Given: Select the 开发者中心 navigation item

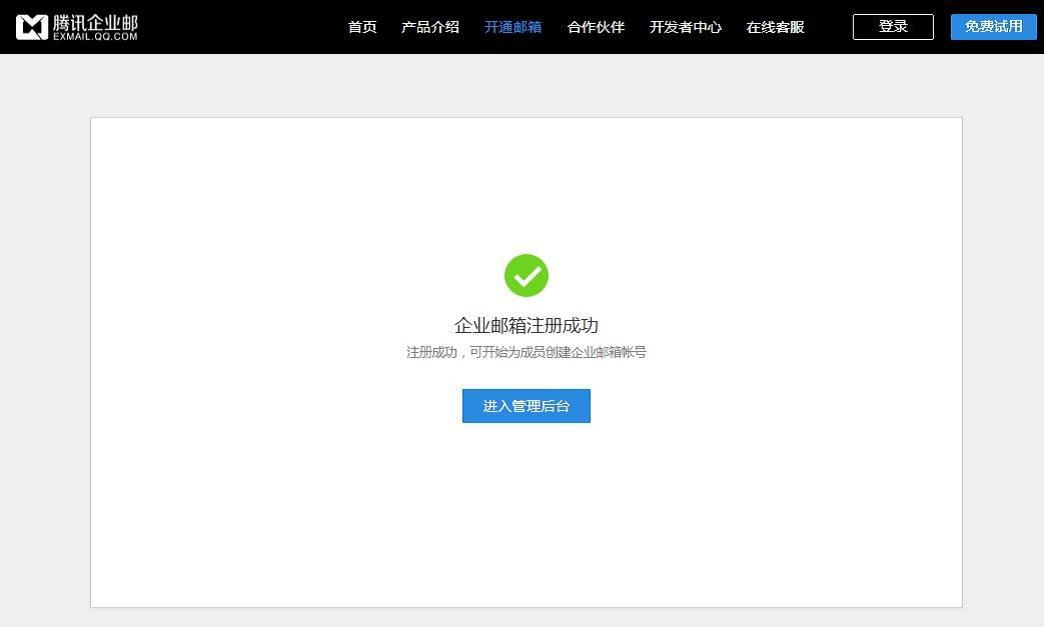Looking at the screenshot, I should [x=685, y=27].
